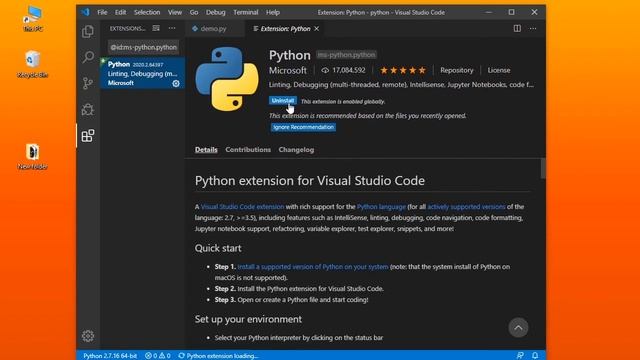
Task: Open the actively supported versions link
Action: point(466,207)
